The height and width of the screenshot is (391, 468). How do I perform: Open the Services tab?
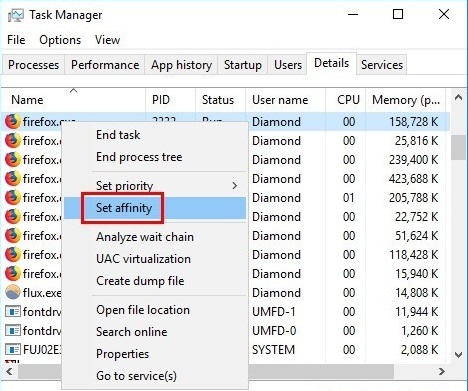pos(382,65)
